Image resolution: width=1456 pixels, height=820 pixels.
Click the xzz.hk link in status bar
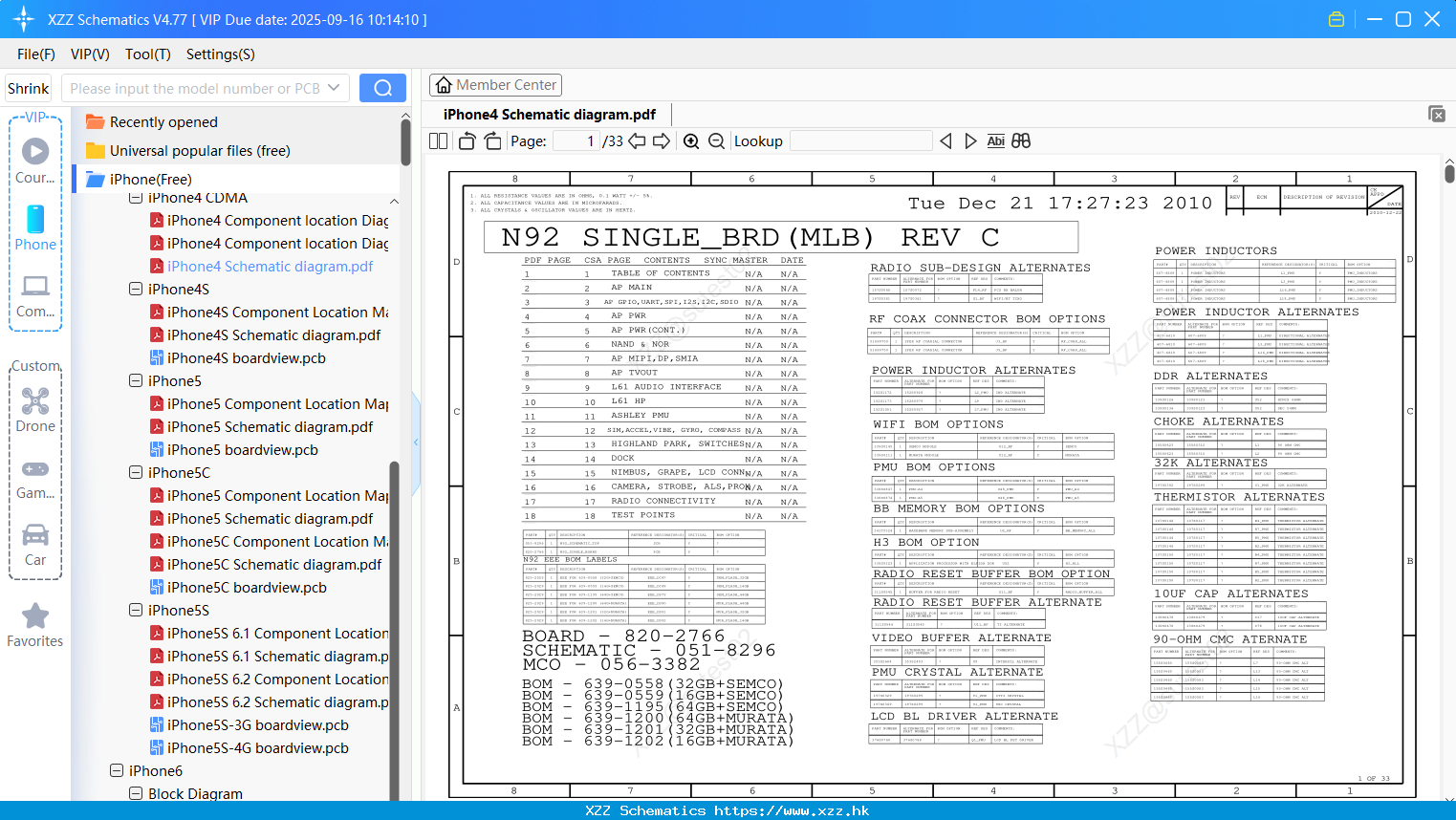click(792, 810)
